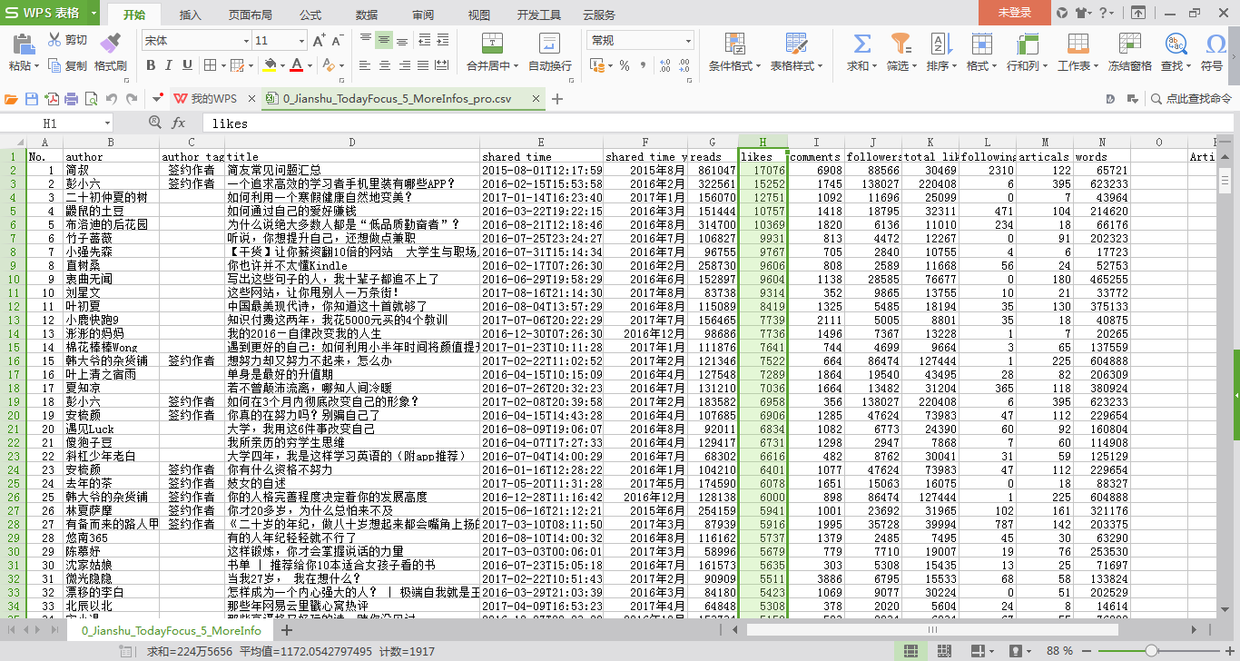
Task: Click the 未登录 login button
Action: (x=1014, y=12)
